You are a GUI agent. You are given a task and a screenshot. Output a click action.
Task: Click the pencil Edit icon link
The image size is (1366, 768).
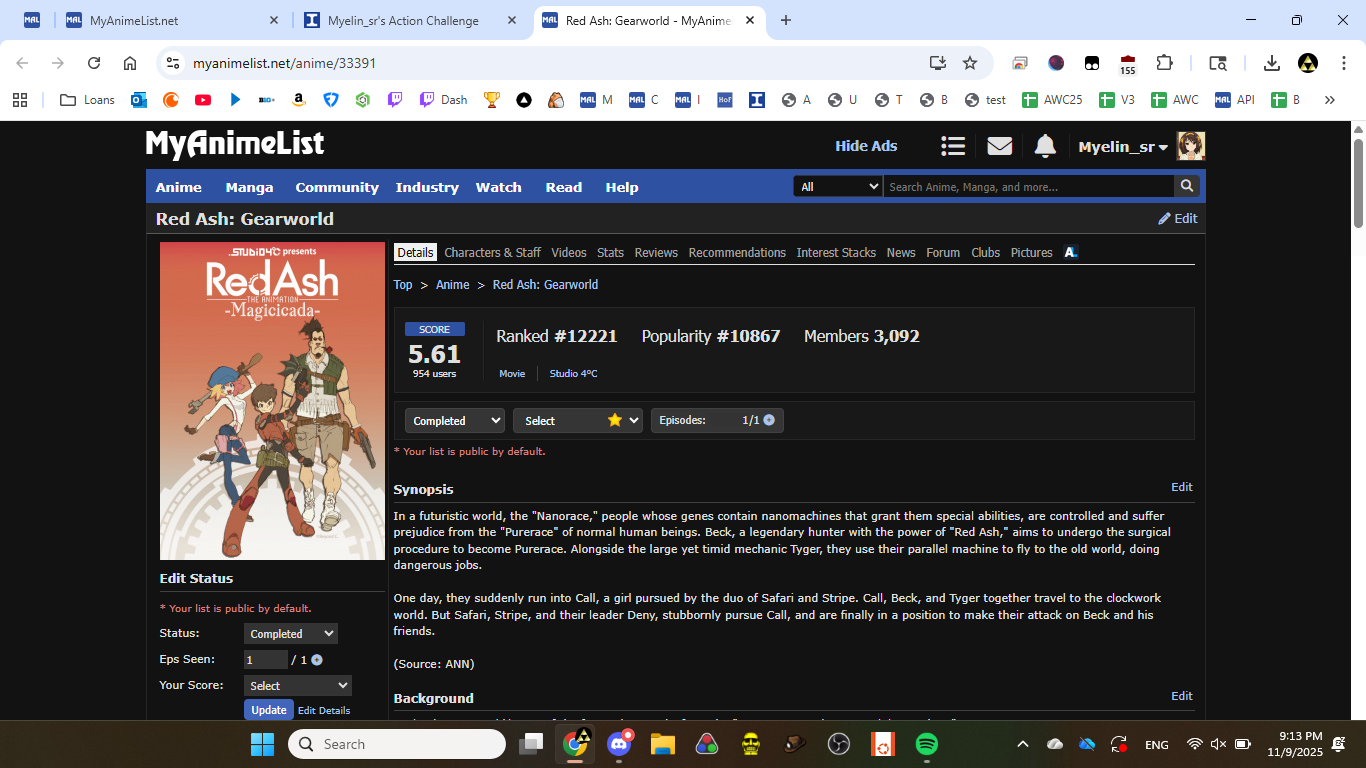point(1177,218)
